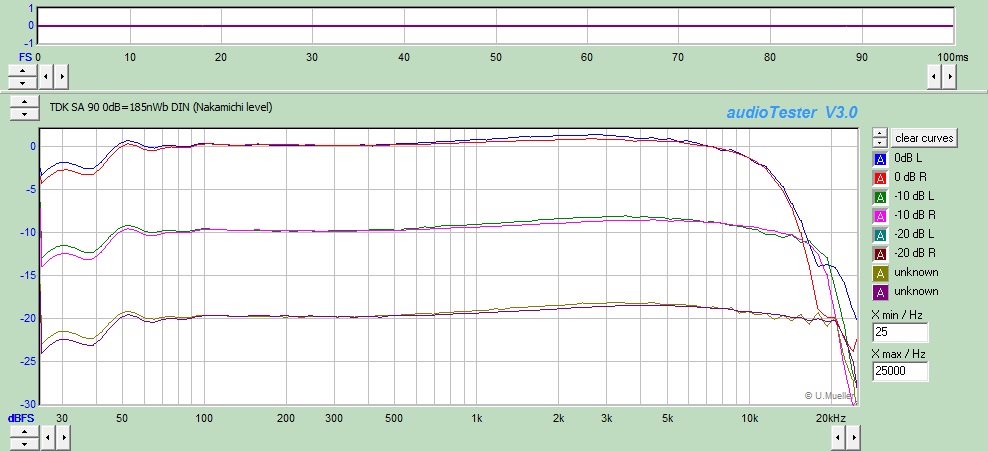Screen dimensions: 988x451
Task: Click up arrow of FS stepper below oscilloscope
Action: (22, 70)
